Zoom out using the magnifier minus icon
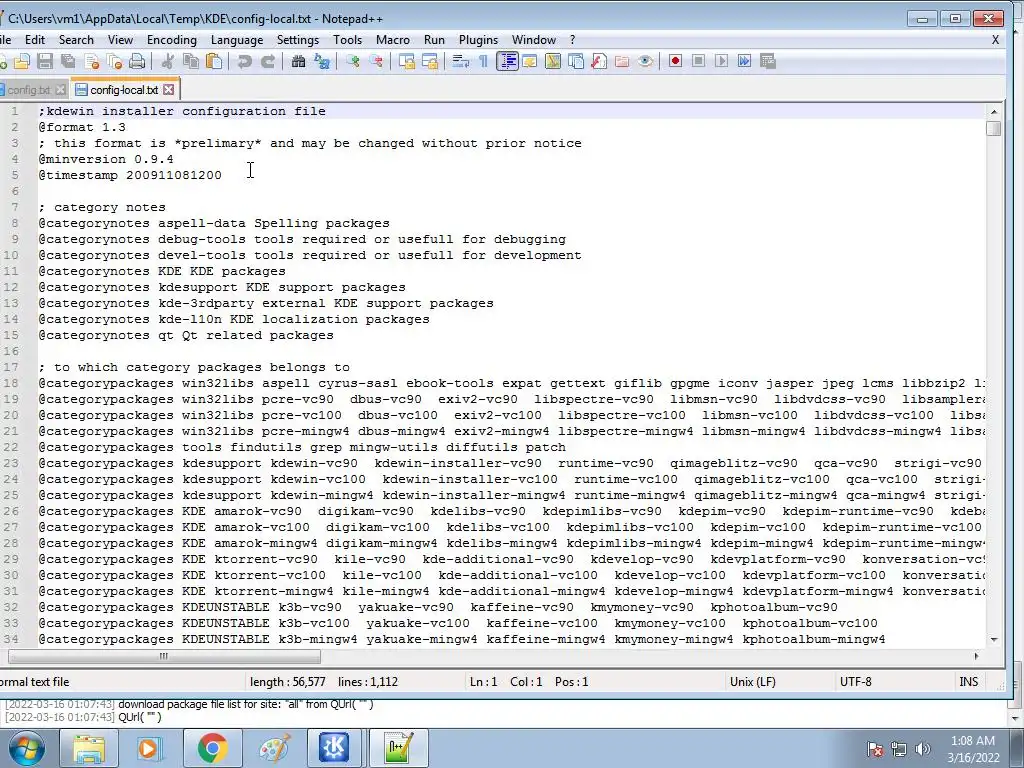This screenshot has width=1024, height=768. pyautogui.click(x=376, y=61)
